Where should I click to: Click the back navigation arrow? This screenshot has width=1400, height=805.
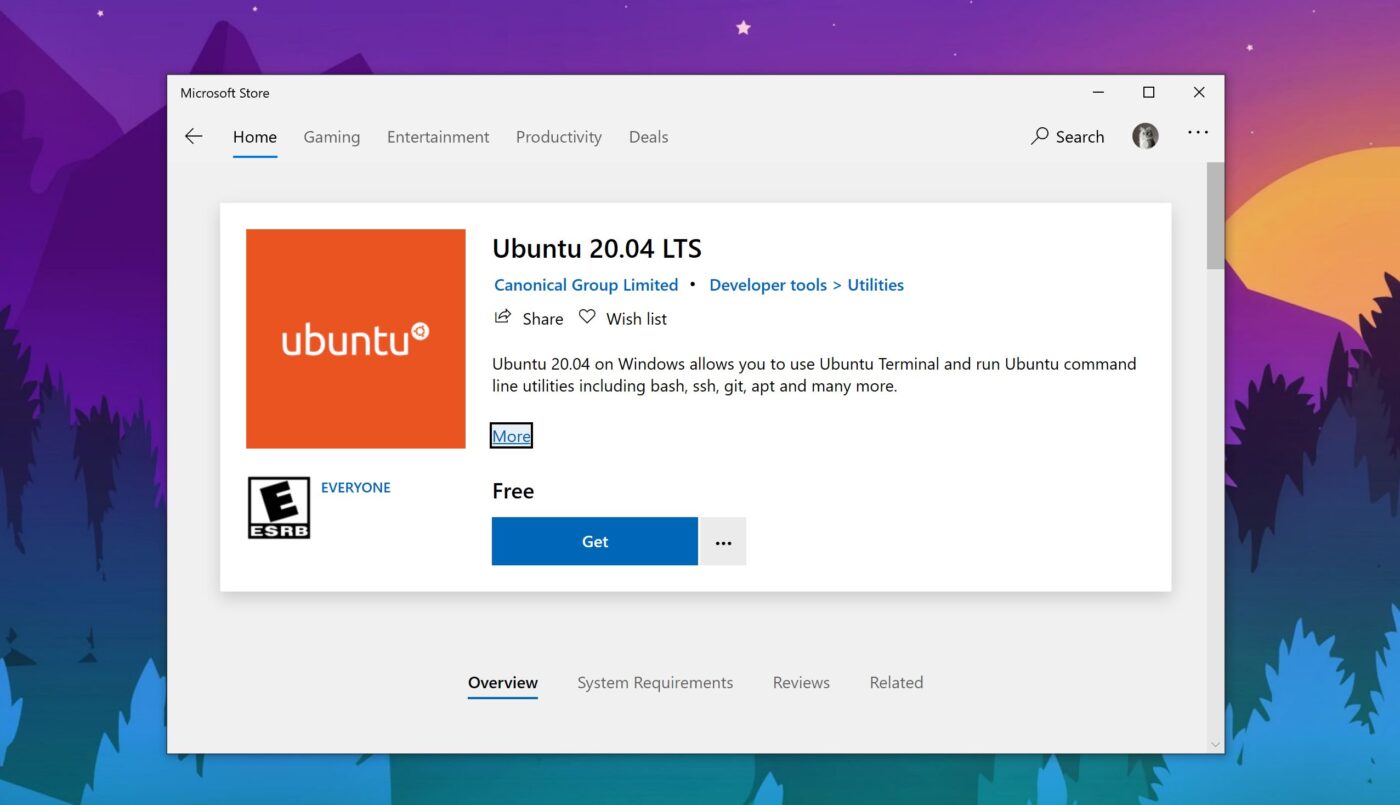pyautogui.click(x=193, y=136)
